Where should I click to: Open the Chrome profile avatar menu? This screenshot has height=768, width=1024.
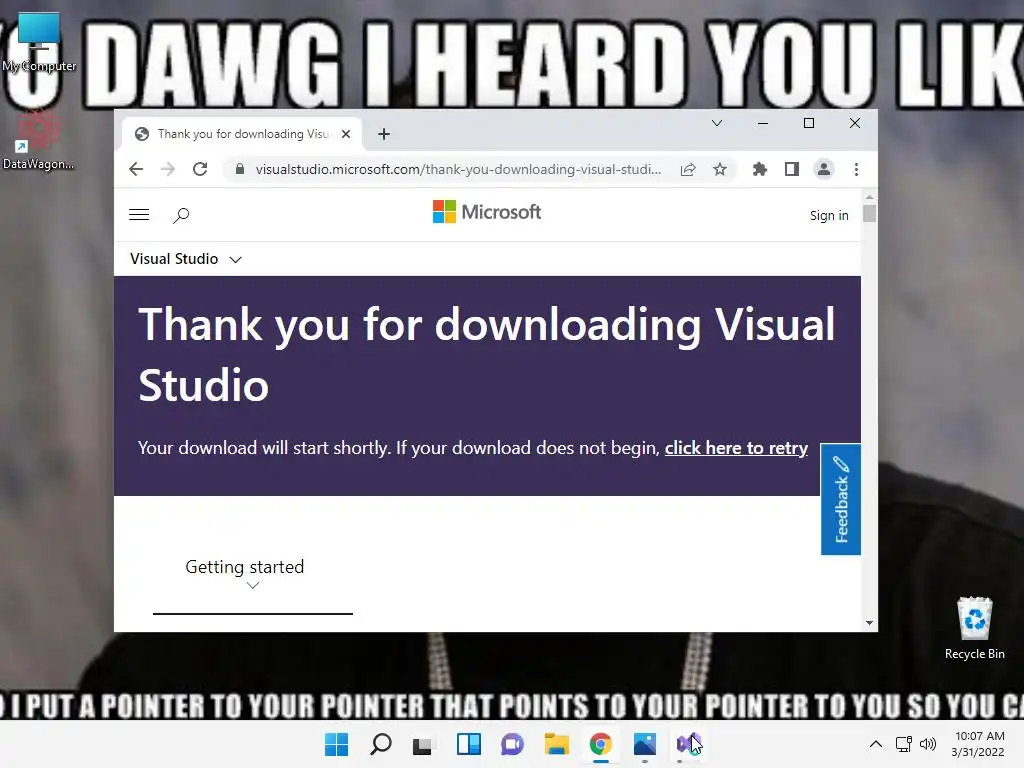point(824,169)
